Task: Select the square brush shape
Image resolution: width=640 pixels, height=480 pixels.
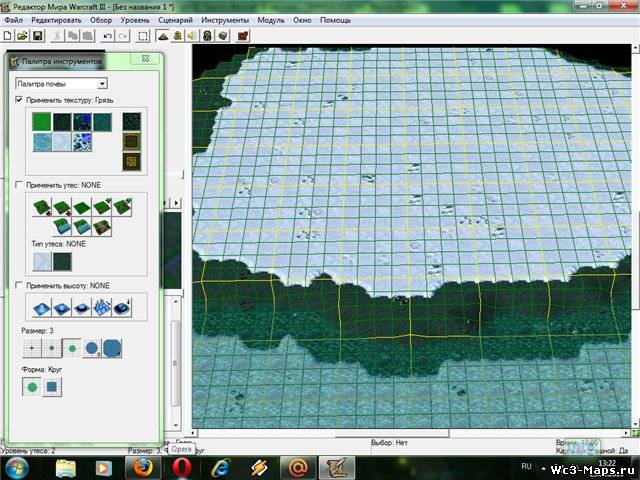Action: pos(52,385)
